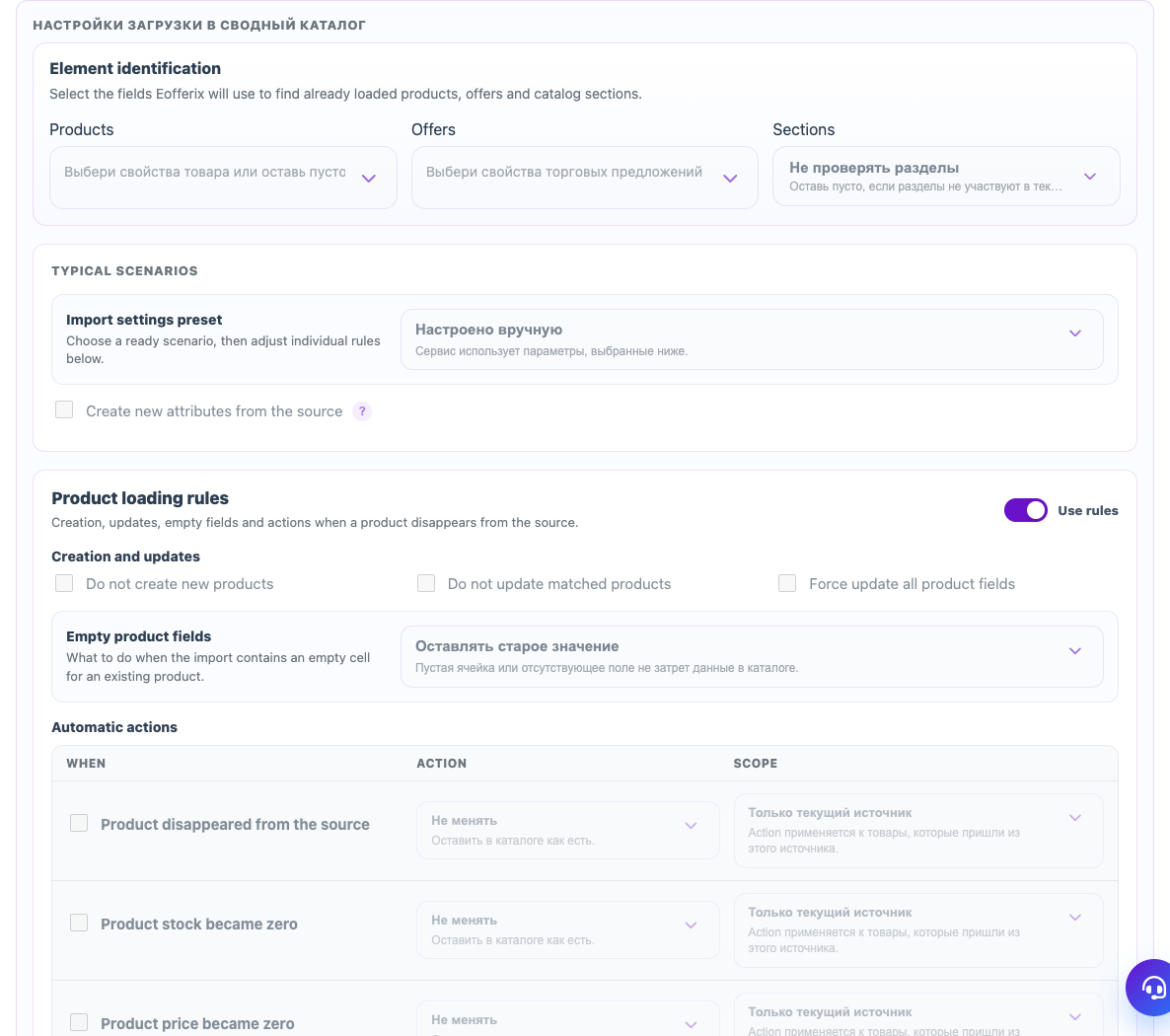This screenshot has width=1170, height=1036.
Task: Click the Element identification heading
Action: (135, 69)
